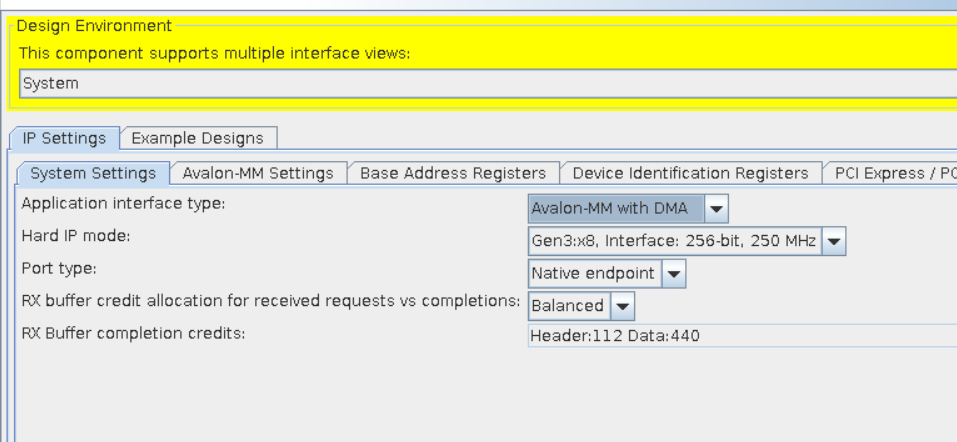Select the System Settings sub-tab
957x442 pixels.
93,173
